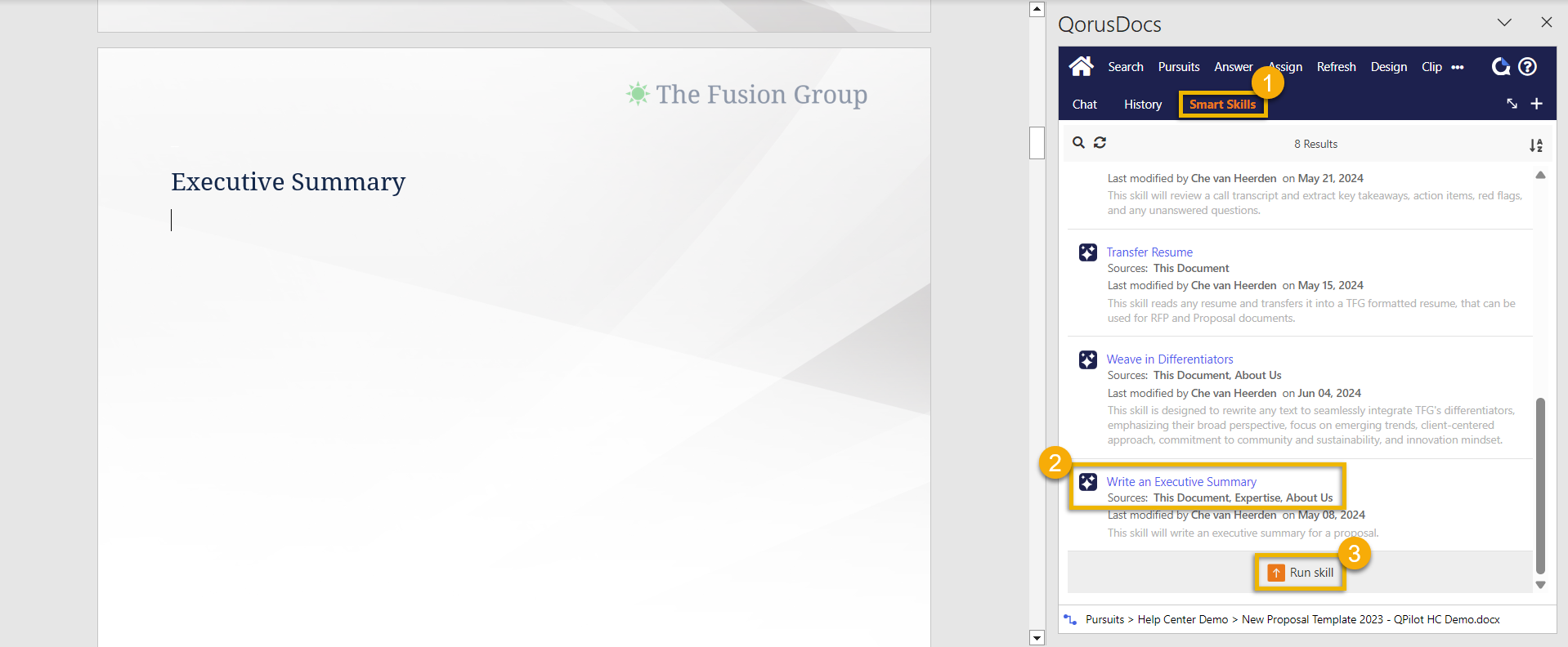Select the Pursuits menu item
This screenshot has height=647, width=1568.
click(1178, 67)
